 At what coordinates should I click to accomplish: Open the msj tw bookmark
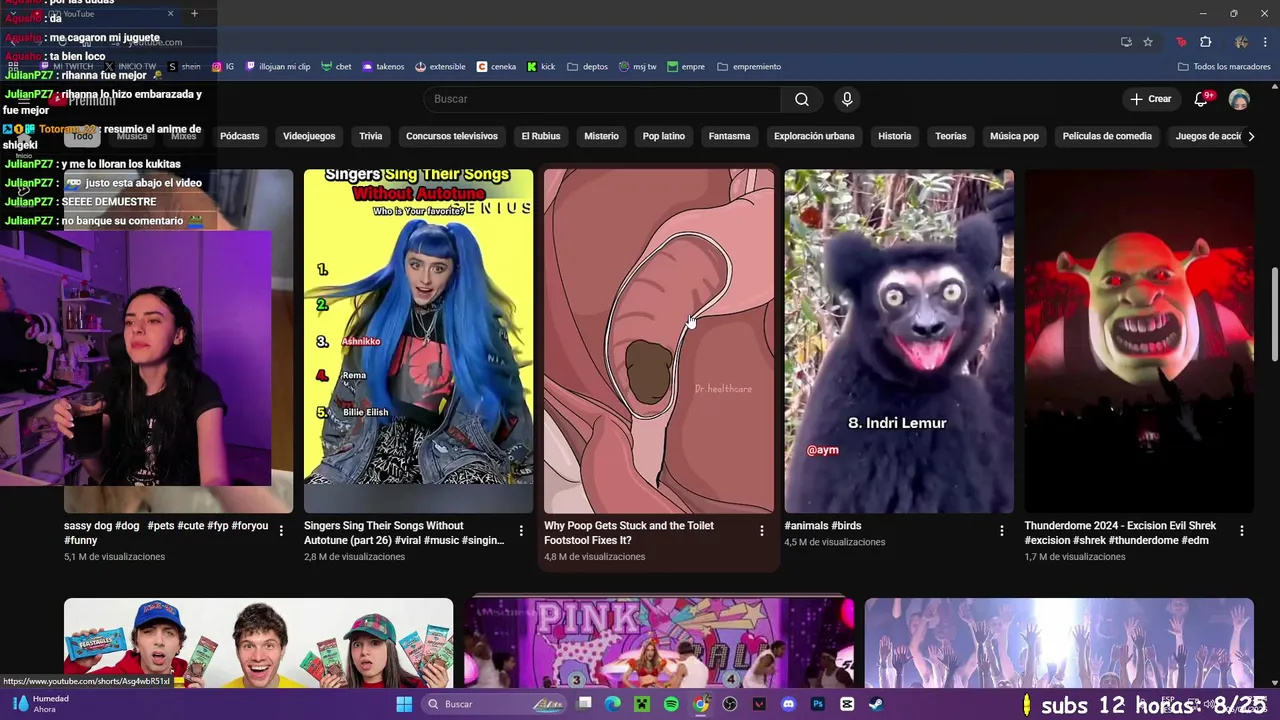click(x=638, y=67)
